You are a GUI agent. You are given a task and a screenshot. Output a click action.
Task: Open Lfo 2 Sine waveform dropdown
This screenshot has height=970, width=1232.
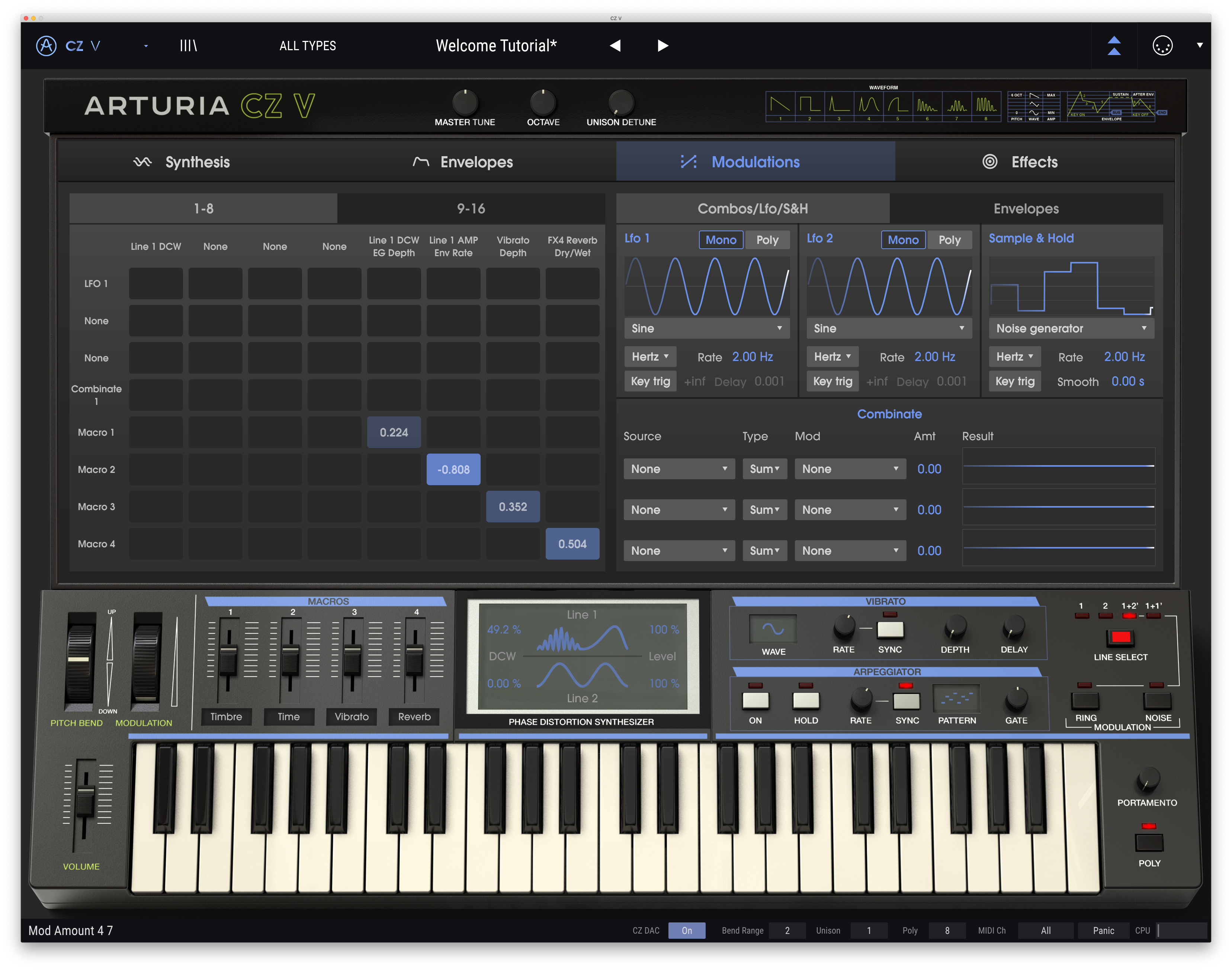click(889, 328)
